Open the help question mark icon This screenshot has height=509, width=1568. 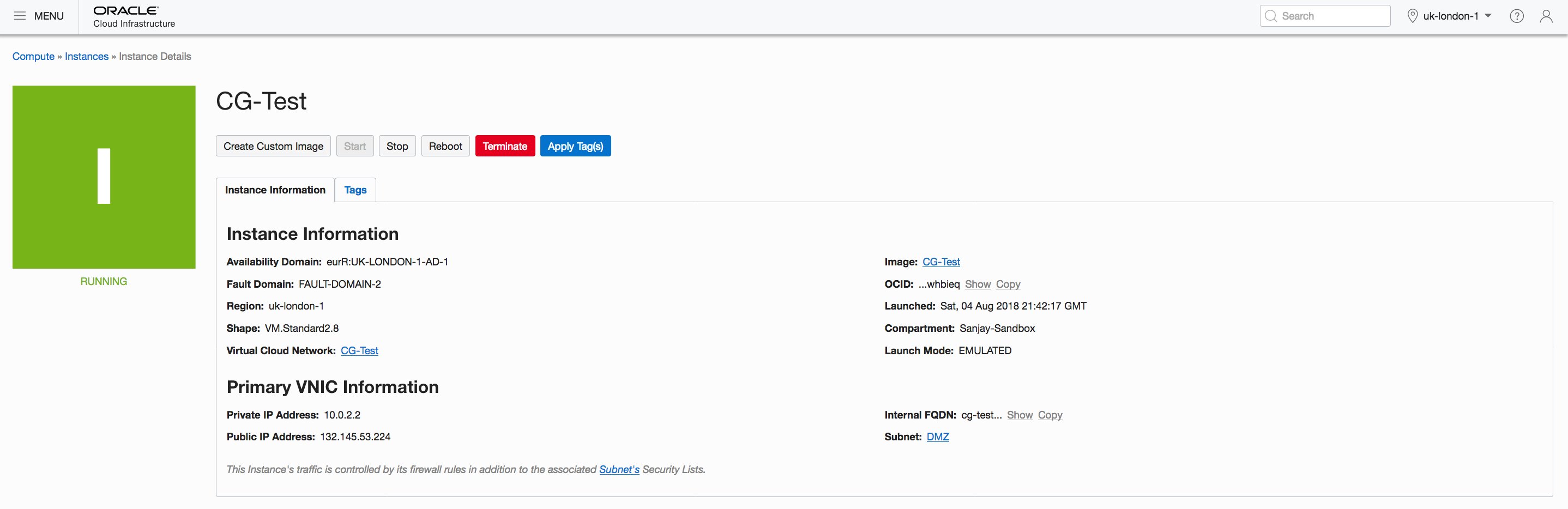1517,16
